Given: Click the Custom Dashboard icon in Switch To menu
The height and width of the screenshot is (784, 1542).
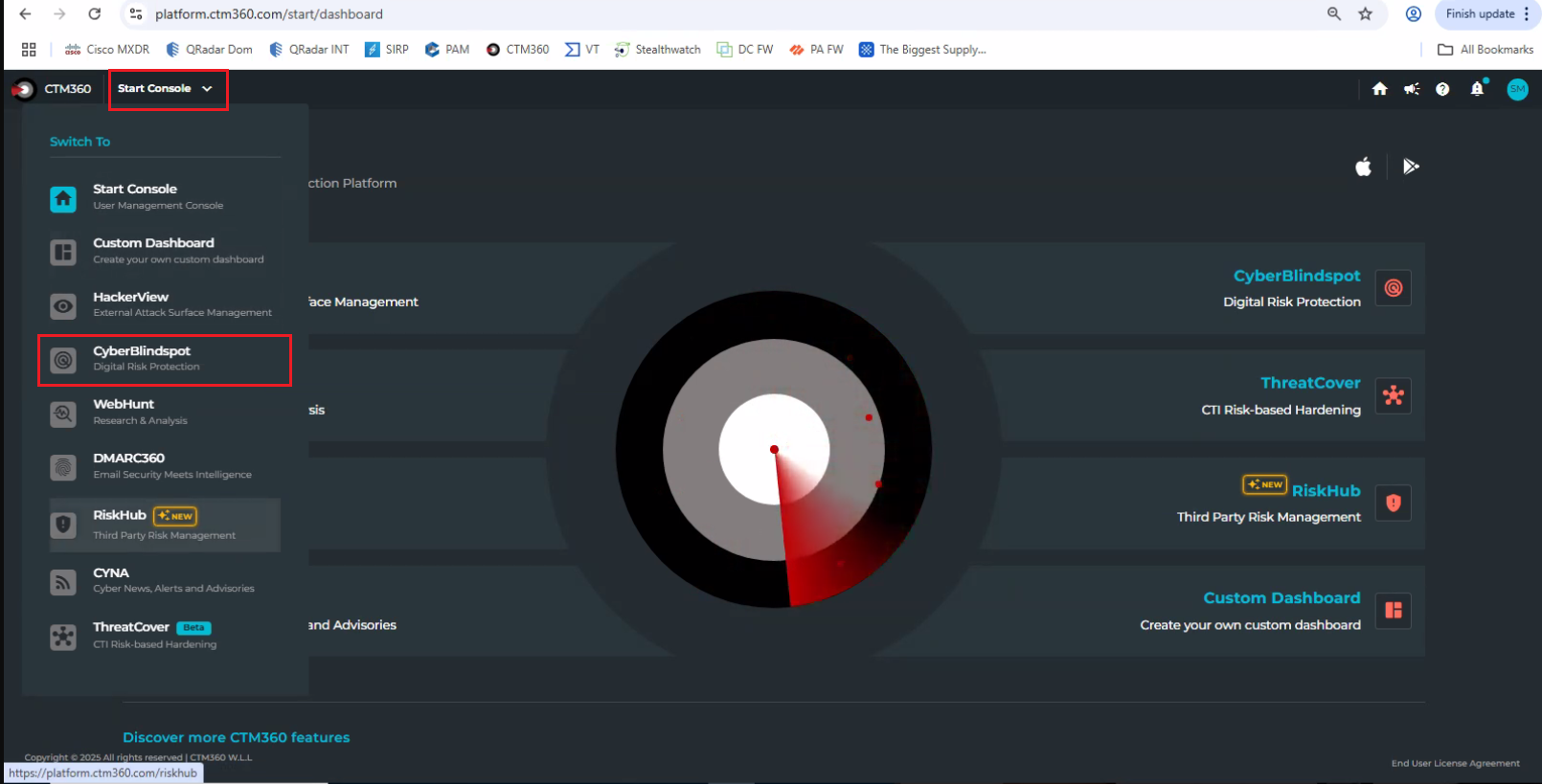Looking at the screenshot, I should click(63, 253).
